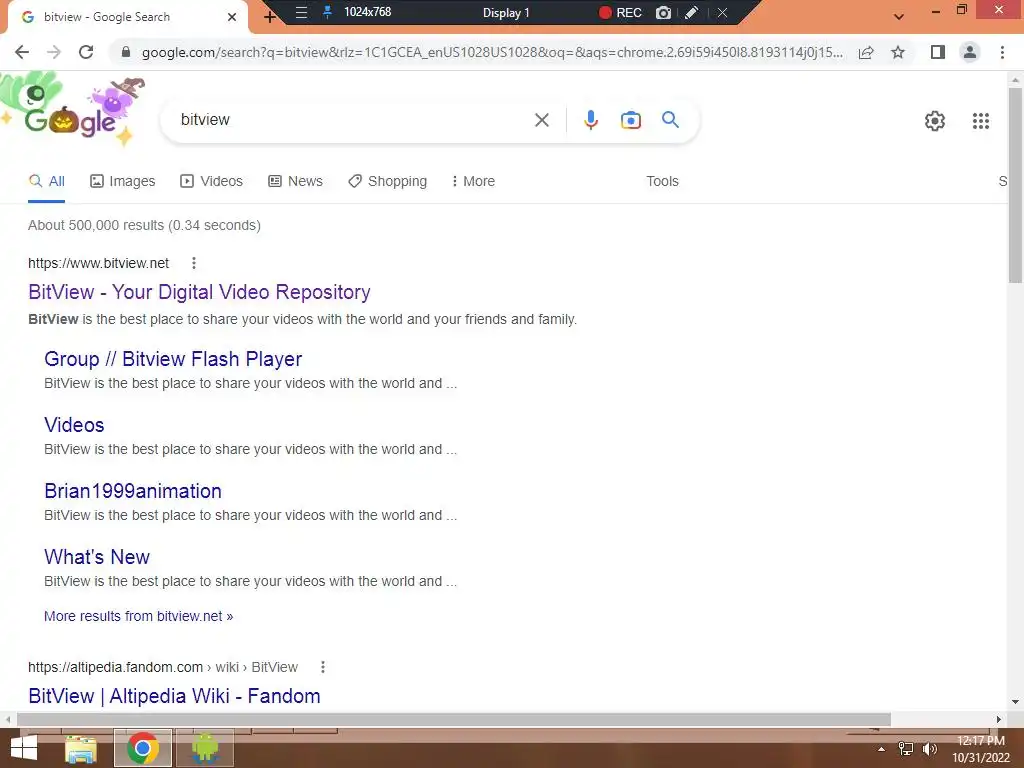Open the What's New sitelink

coord(97,556)
